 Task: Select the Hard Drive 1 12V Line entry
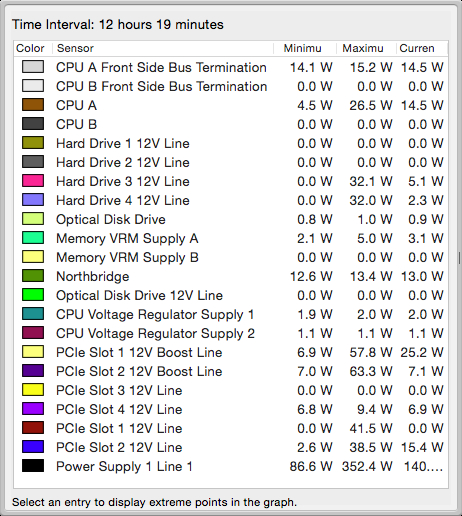coord(231,143)
